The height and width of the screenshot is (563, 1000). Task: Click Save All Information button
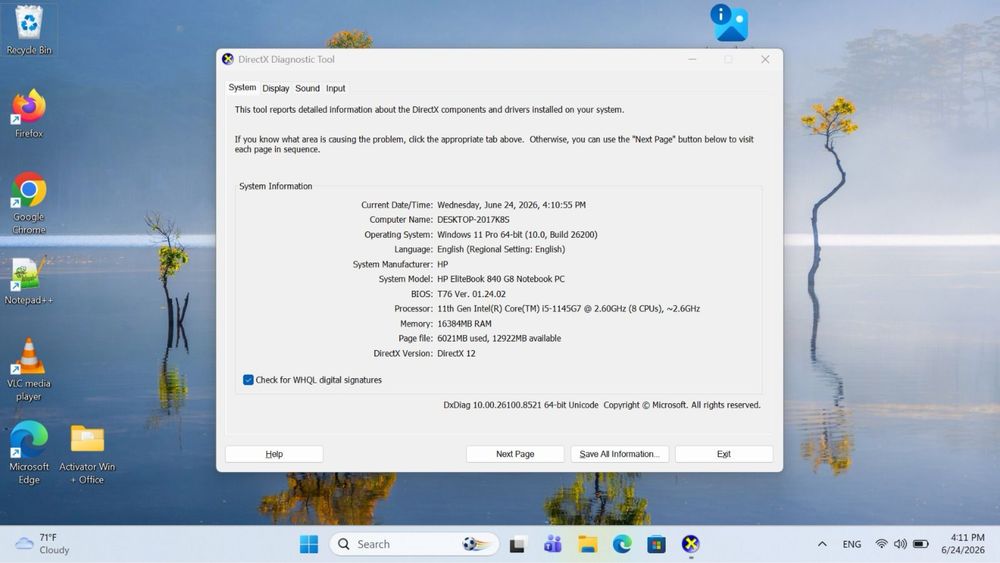coord(620,454)
